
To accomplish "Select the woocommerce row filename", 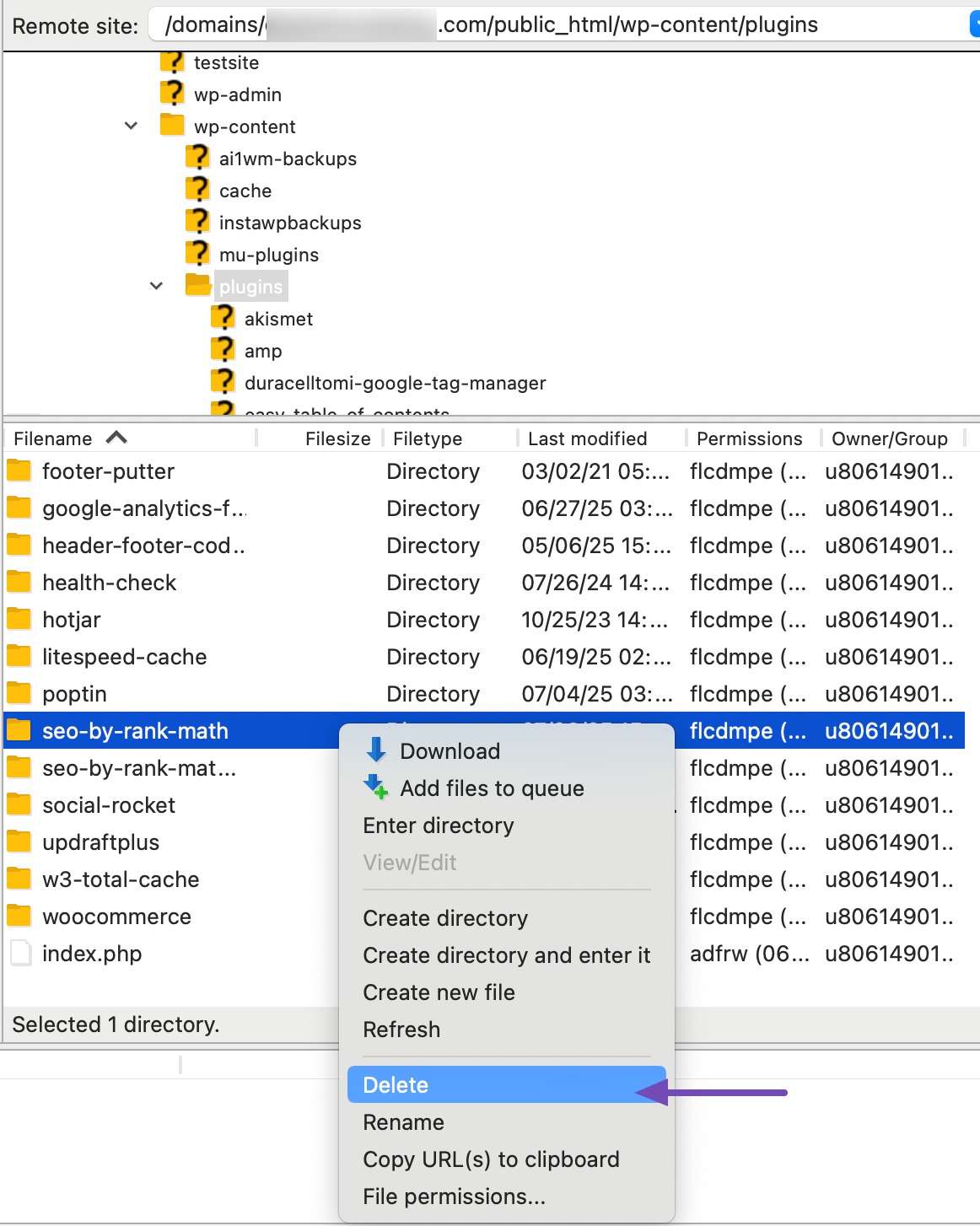I will (117, 917).
